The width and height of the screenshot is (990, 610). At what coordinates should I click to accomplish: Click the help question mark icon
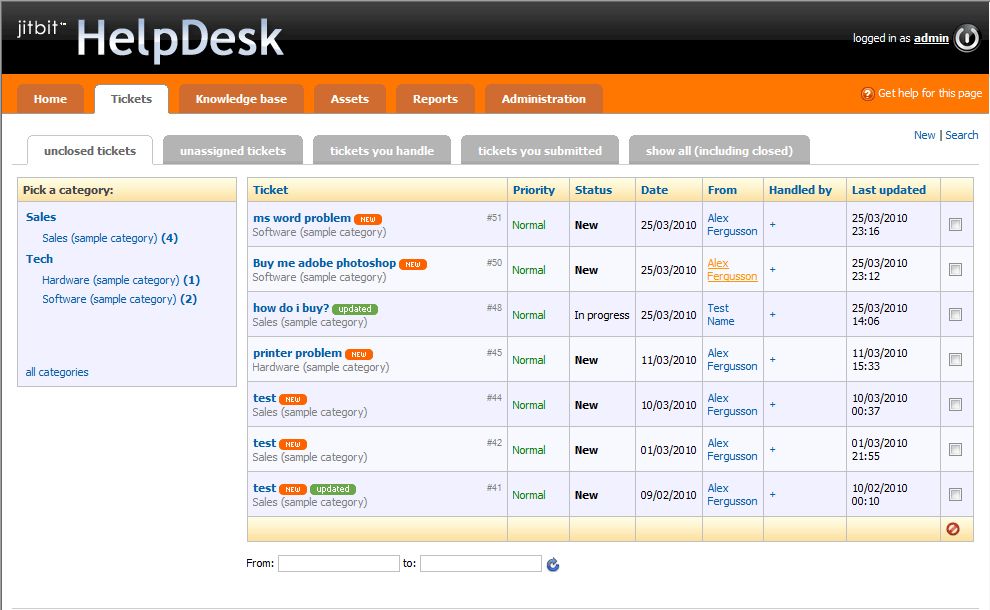868,93
